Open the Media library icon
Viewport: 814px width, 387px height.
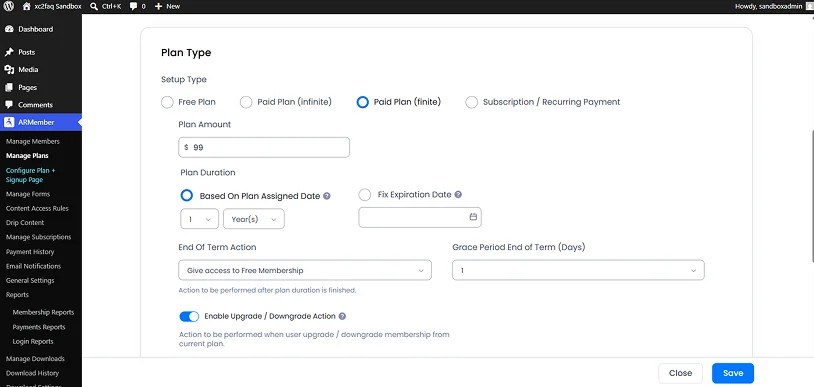click(9, 70)
